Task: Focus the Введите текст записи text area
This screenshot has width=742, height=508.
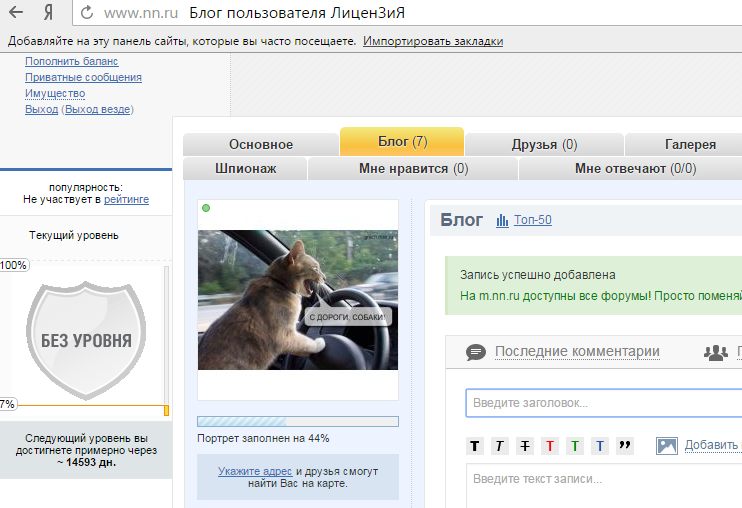Action: [604, 486]
